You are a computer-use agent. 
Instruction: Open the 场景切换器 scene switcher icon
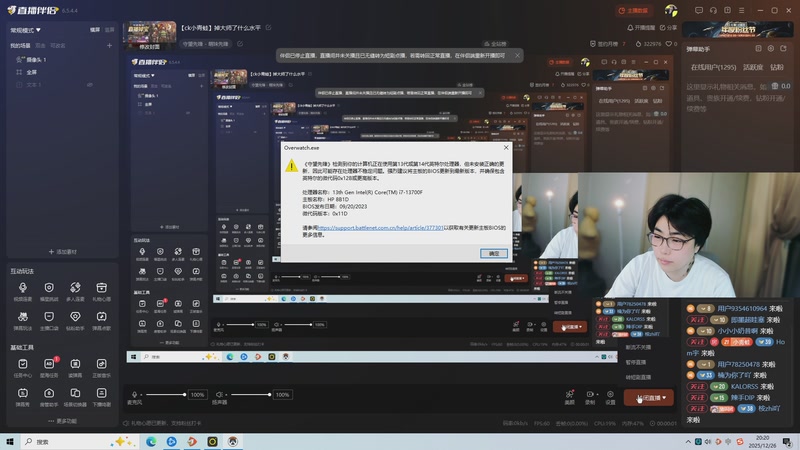click(x=75, y=396)
